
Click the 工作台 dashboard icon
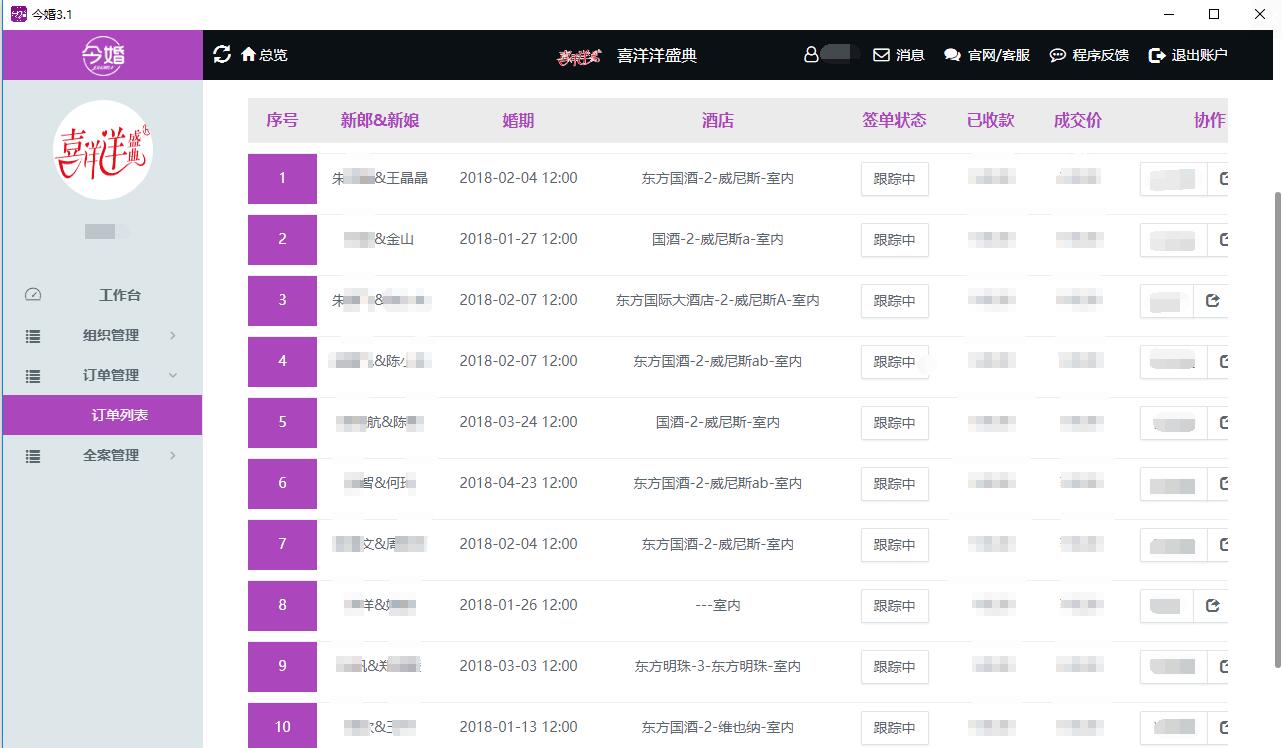(33, 295)
